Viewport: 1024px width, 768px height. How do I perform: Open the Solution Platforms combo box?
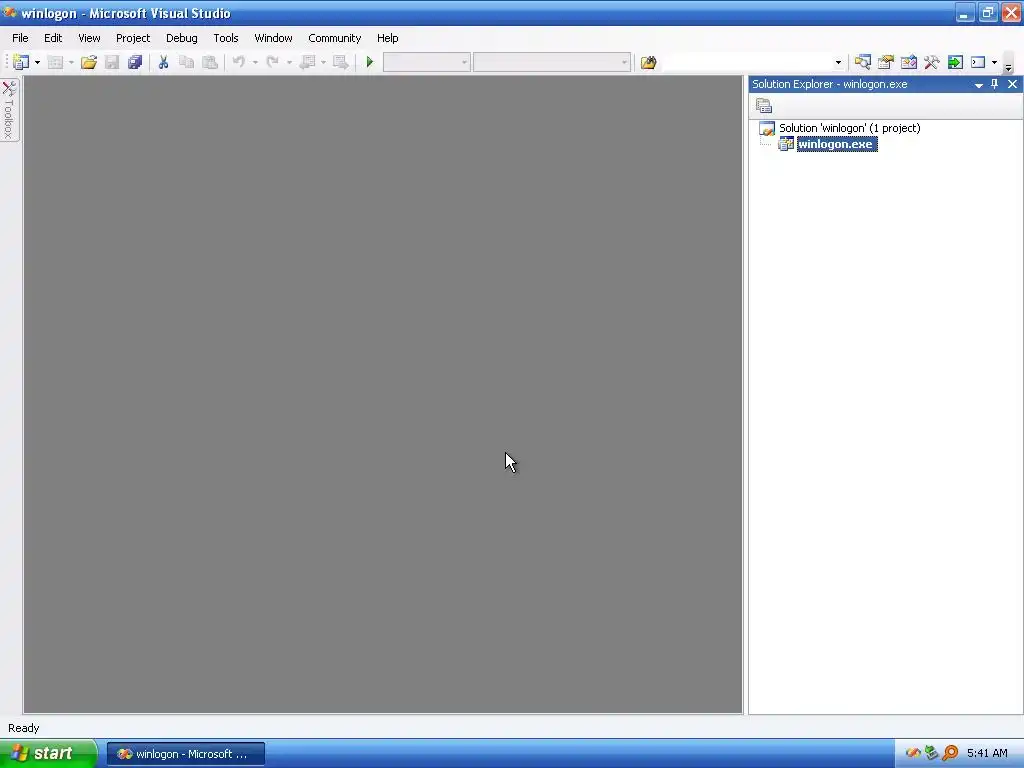[x=552, y=63]
